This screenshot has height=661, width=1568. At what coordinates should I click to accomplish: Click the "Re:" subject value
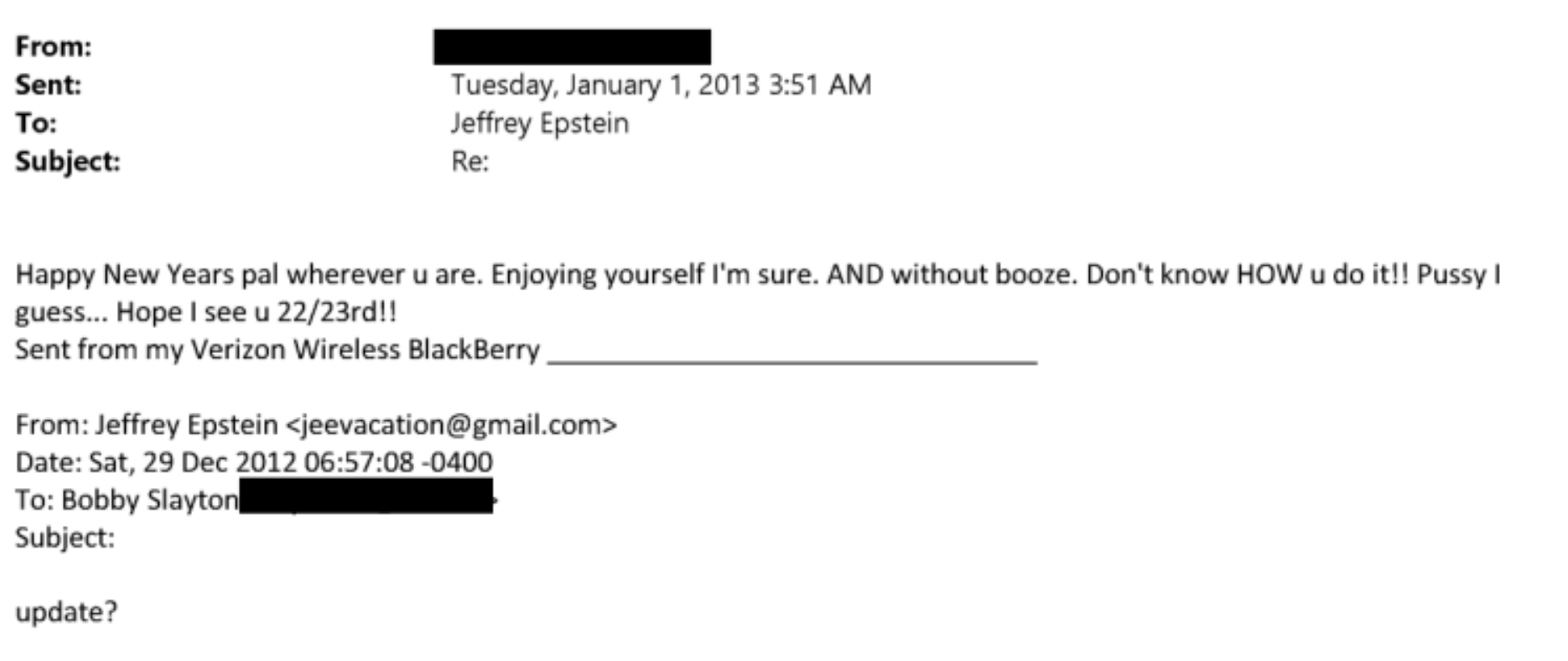click(x=470, y=161)
